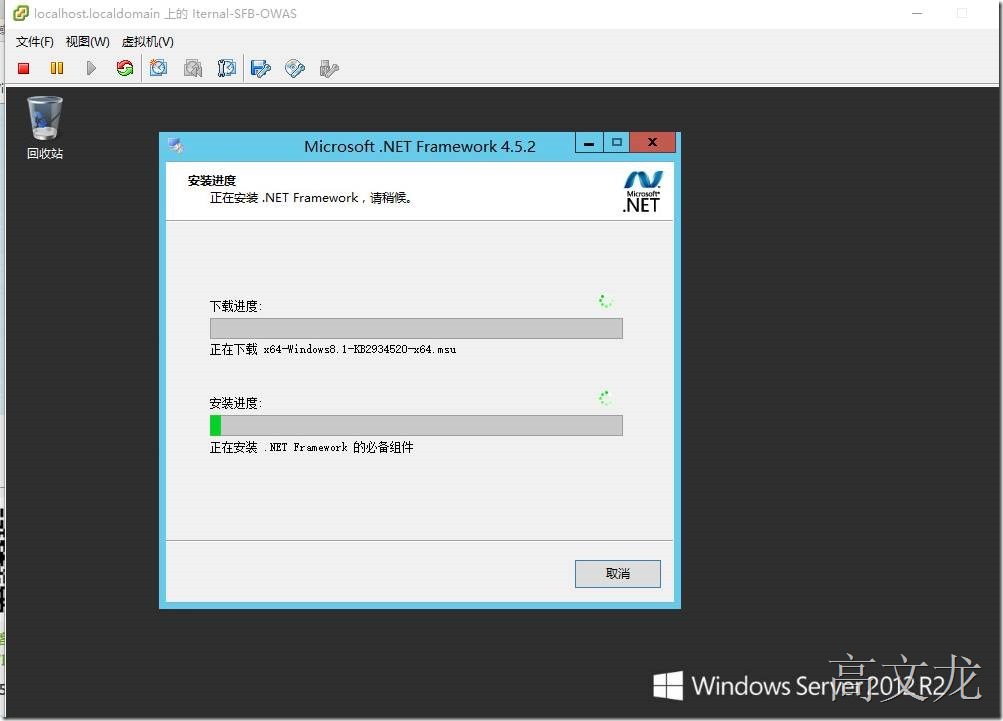Click the 安装进度 label above green bar
This screenshot has height=721, width=1003.
(x=236, y=404)
